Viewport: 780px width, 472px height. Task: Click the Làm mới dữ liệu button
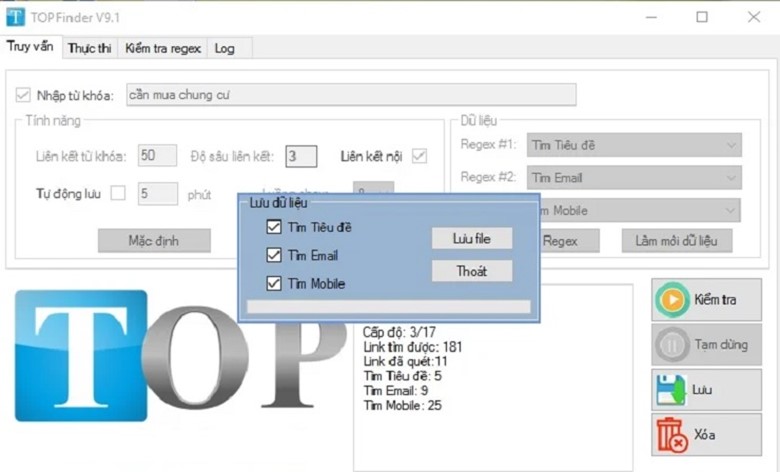tap(677, 241)
